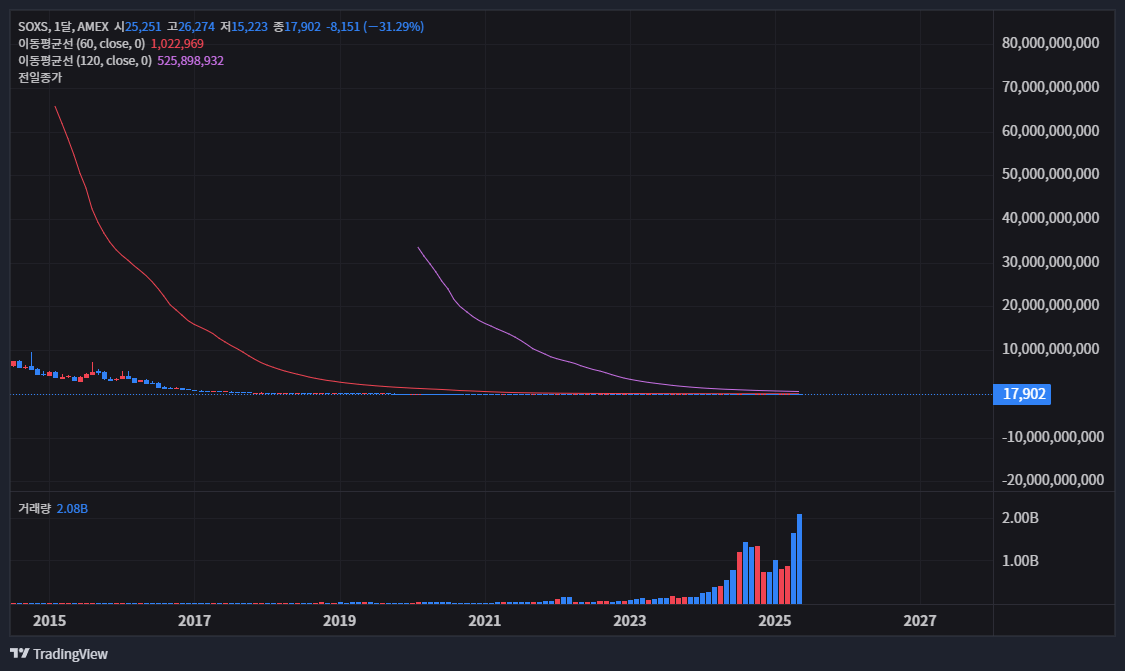Click the 거래량 volume legend label

click(x=34, y=509)
